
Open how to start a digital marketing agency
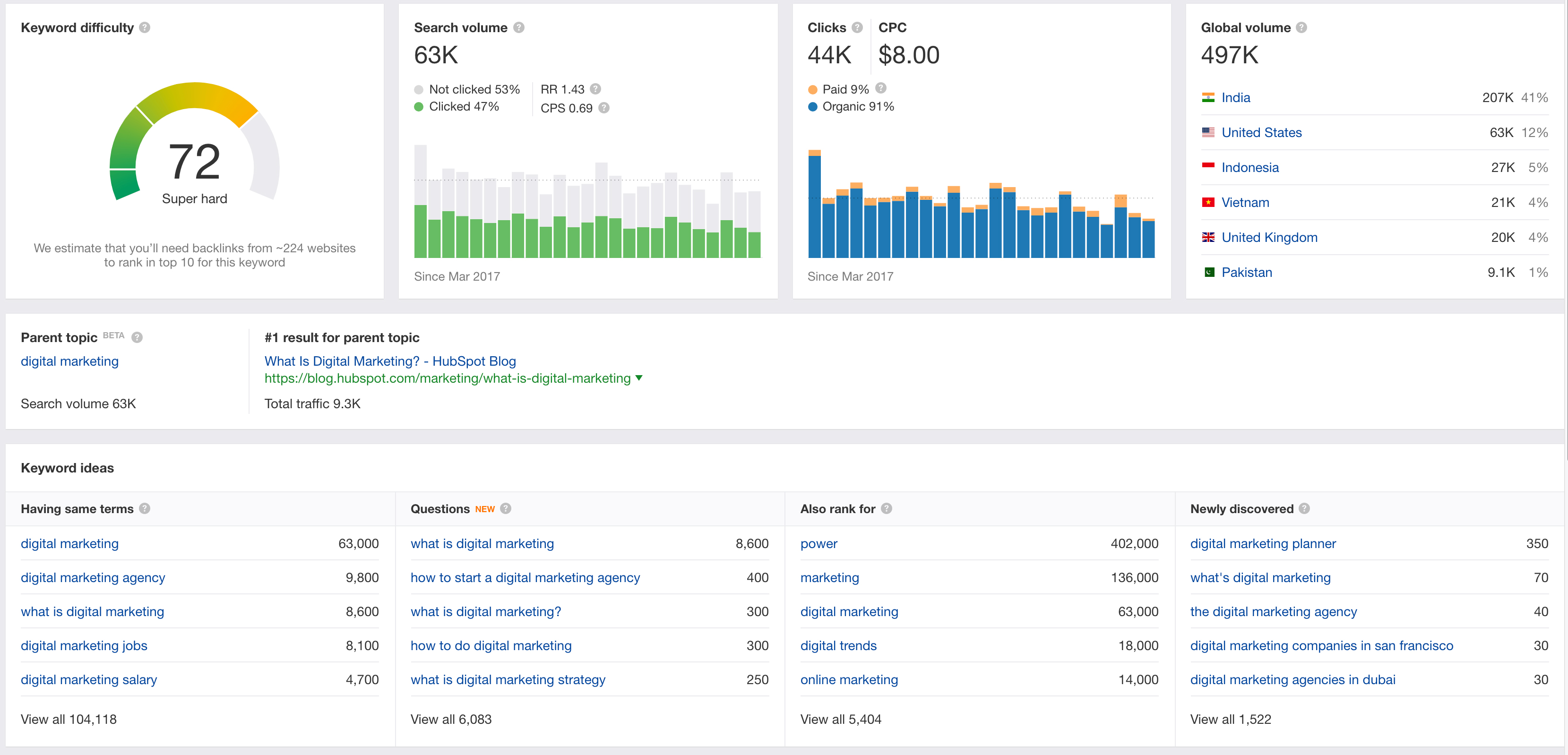526,577
